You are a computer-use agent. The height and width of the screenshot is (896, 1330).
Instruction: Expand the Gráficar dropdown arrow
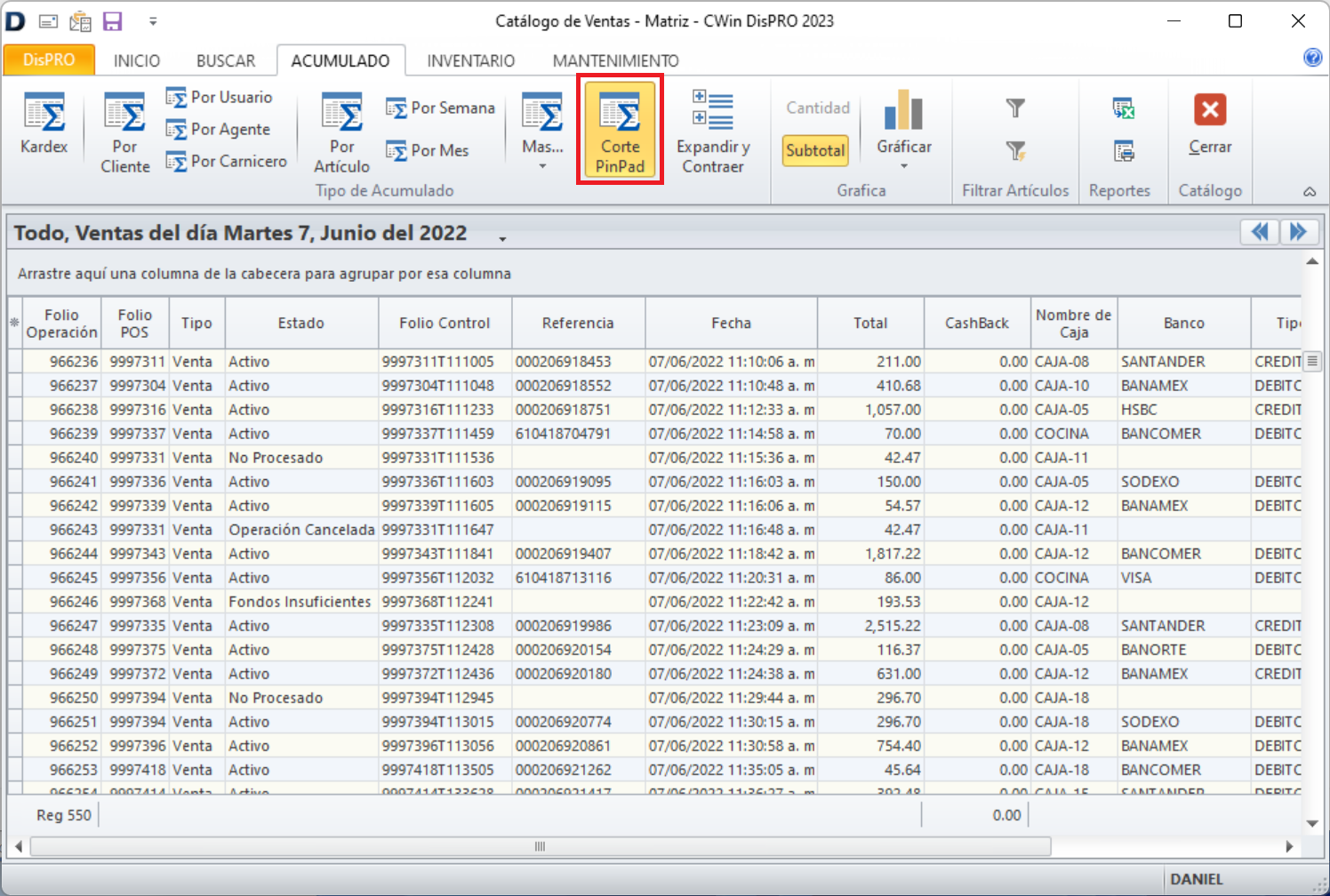click(904, 166)
